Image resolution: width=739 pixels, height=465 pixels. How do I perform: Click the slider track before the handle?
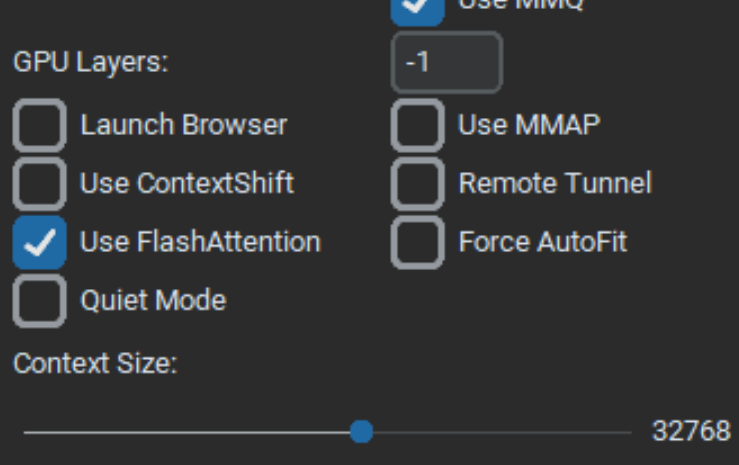(187, 432)
